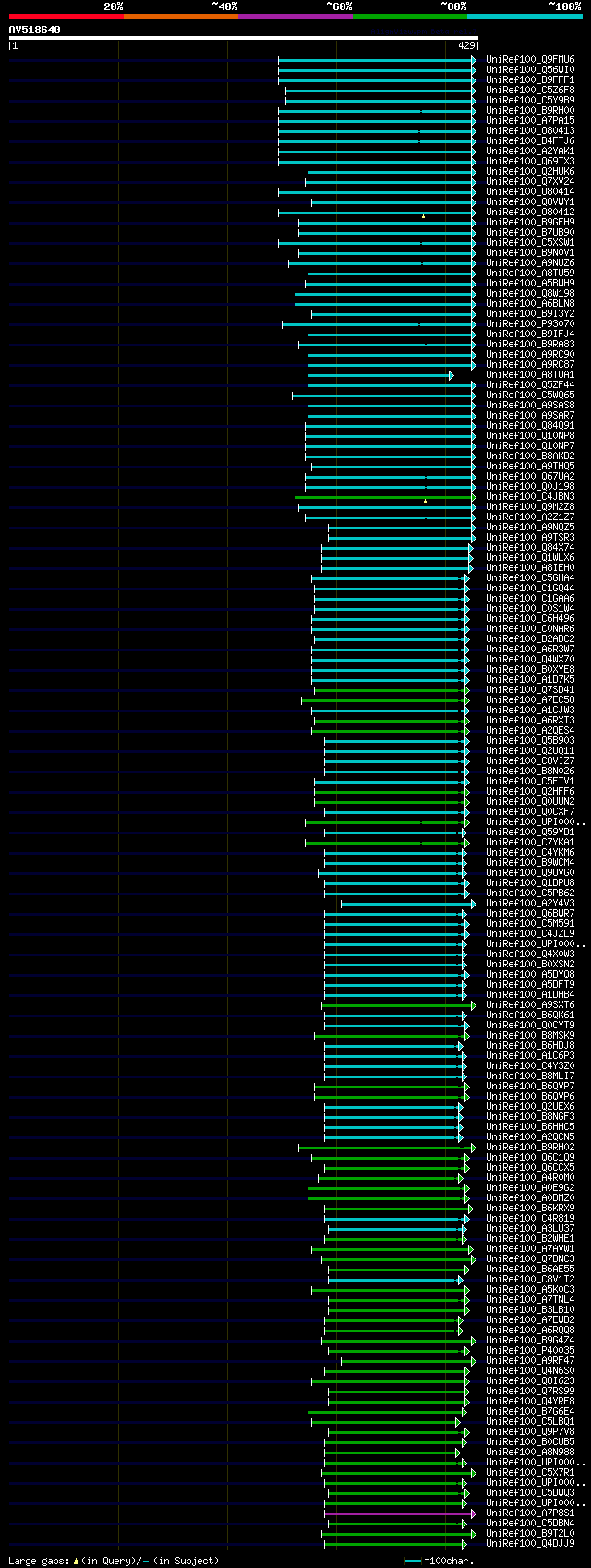Select the UniRef100_A7PSS1 label

pos(530,1513)
